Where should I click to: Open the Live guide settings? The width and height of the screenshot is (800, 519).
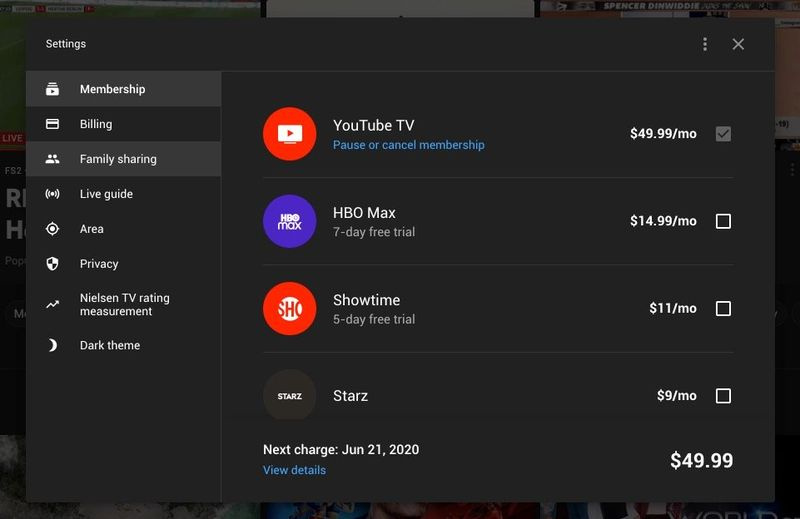(123, 194)
